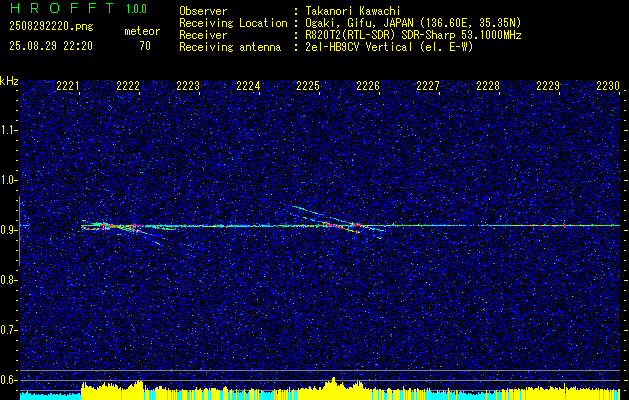Click the HROFFT program title
629x400 pixels.
click(x=62, y=8)
